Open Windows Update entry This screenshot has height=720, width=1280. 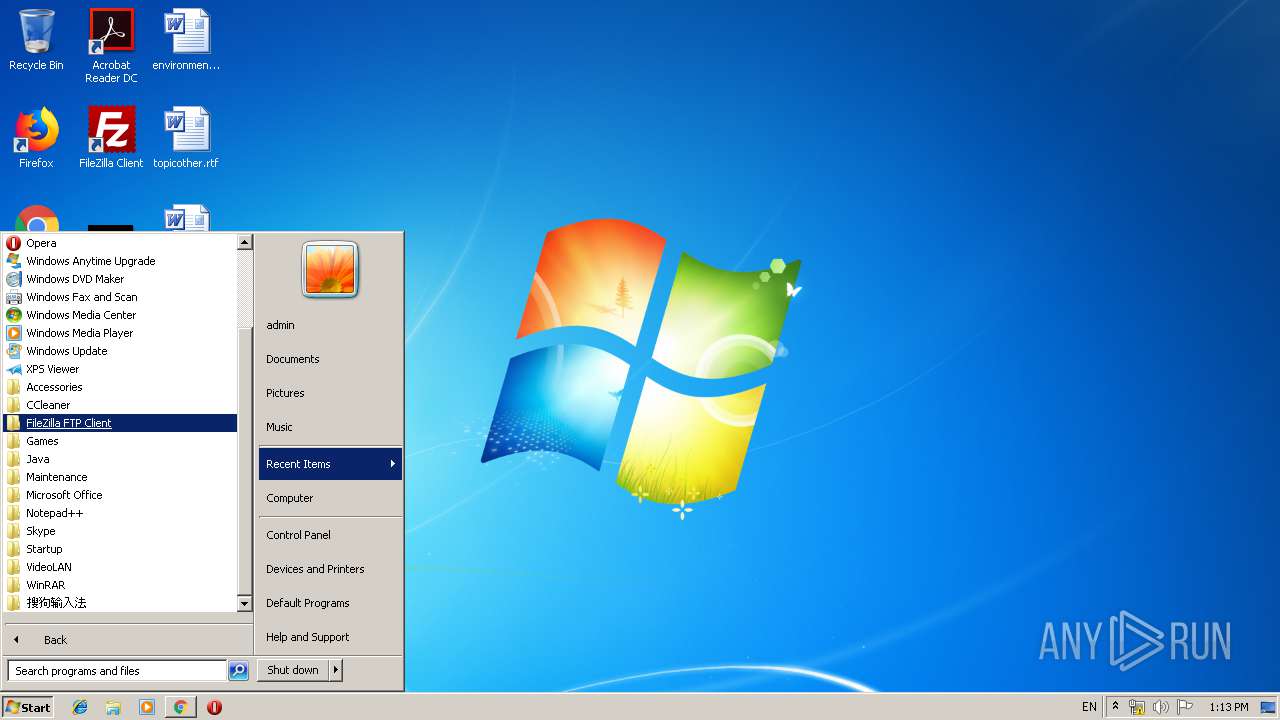pyautogui.click(x=120, y=351)
